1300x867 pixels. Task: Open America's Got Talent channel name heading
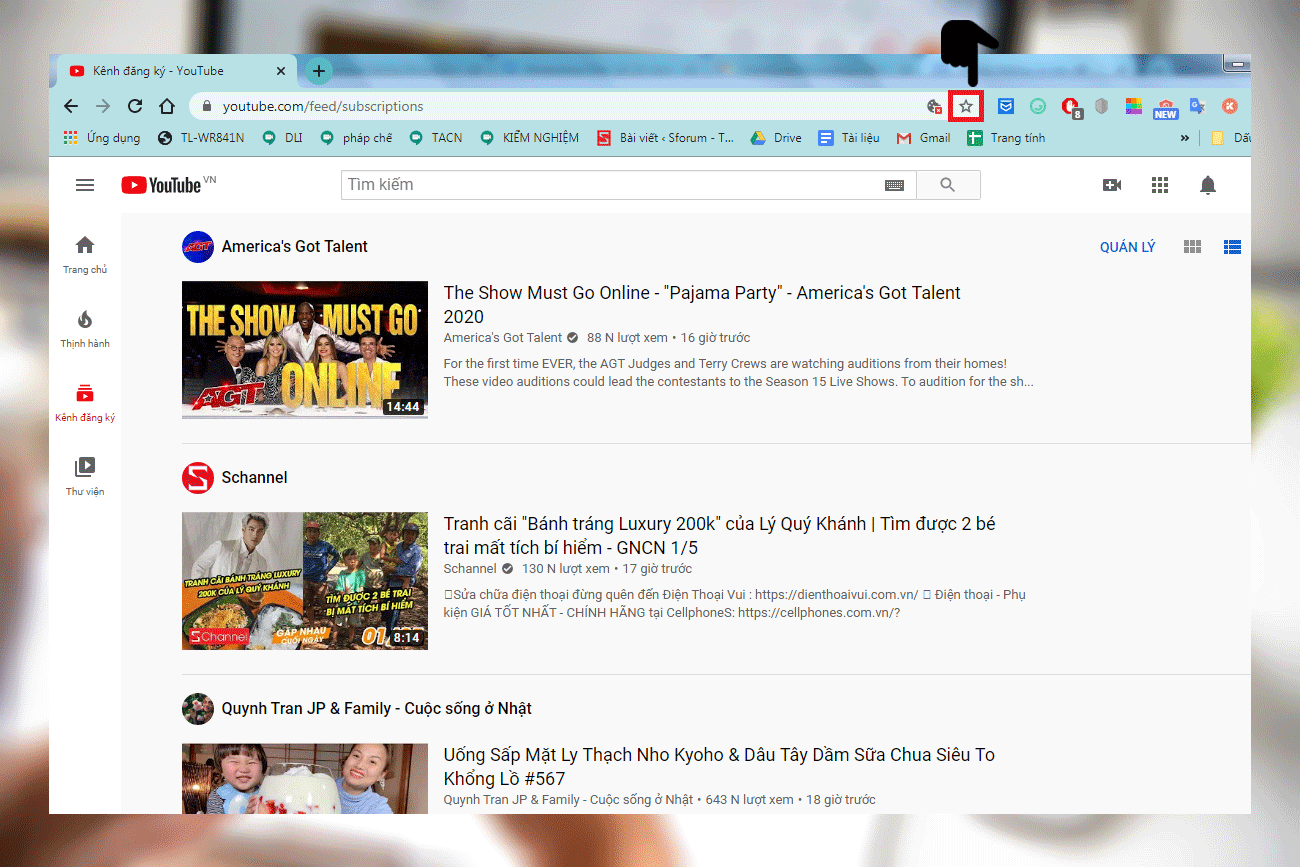(x=294, y=247)
